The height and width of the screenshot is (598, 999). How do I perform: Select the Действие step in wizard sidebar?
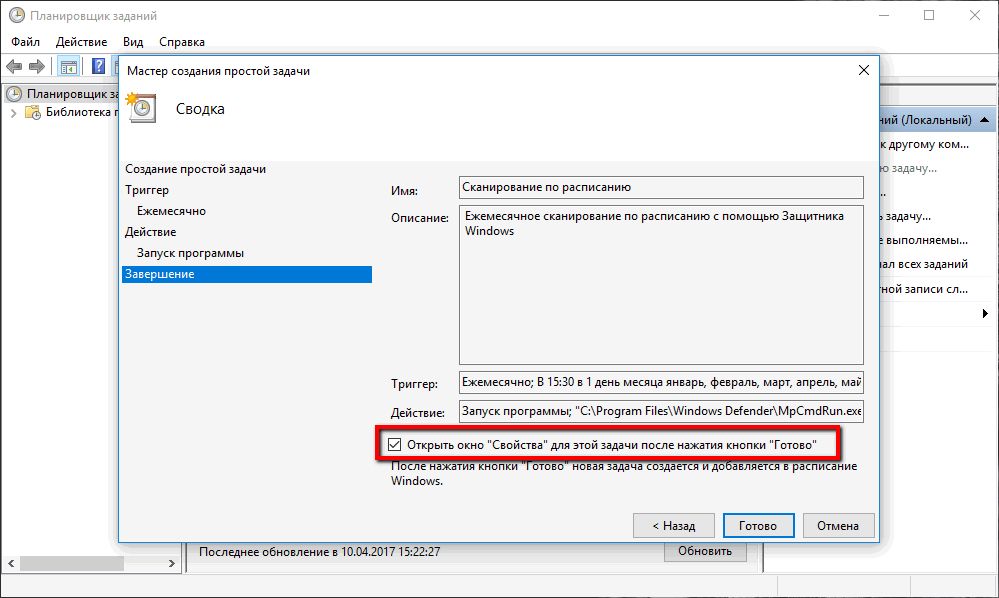[151, 232]
